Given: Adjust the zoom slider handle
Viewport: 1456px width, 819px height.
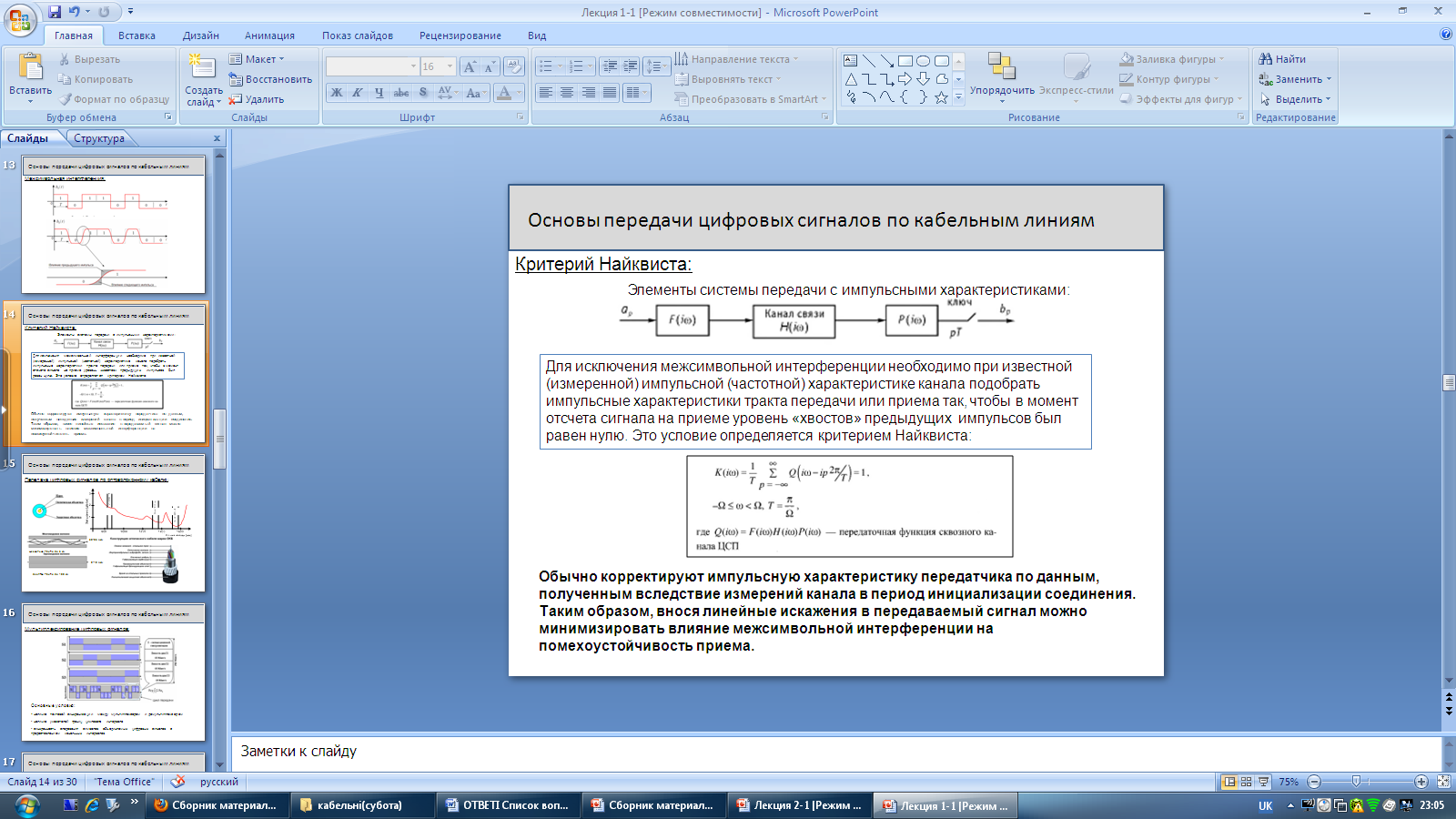Looking at the screenshot, I should [1356, 782].
